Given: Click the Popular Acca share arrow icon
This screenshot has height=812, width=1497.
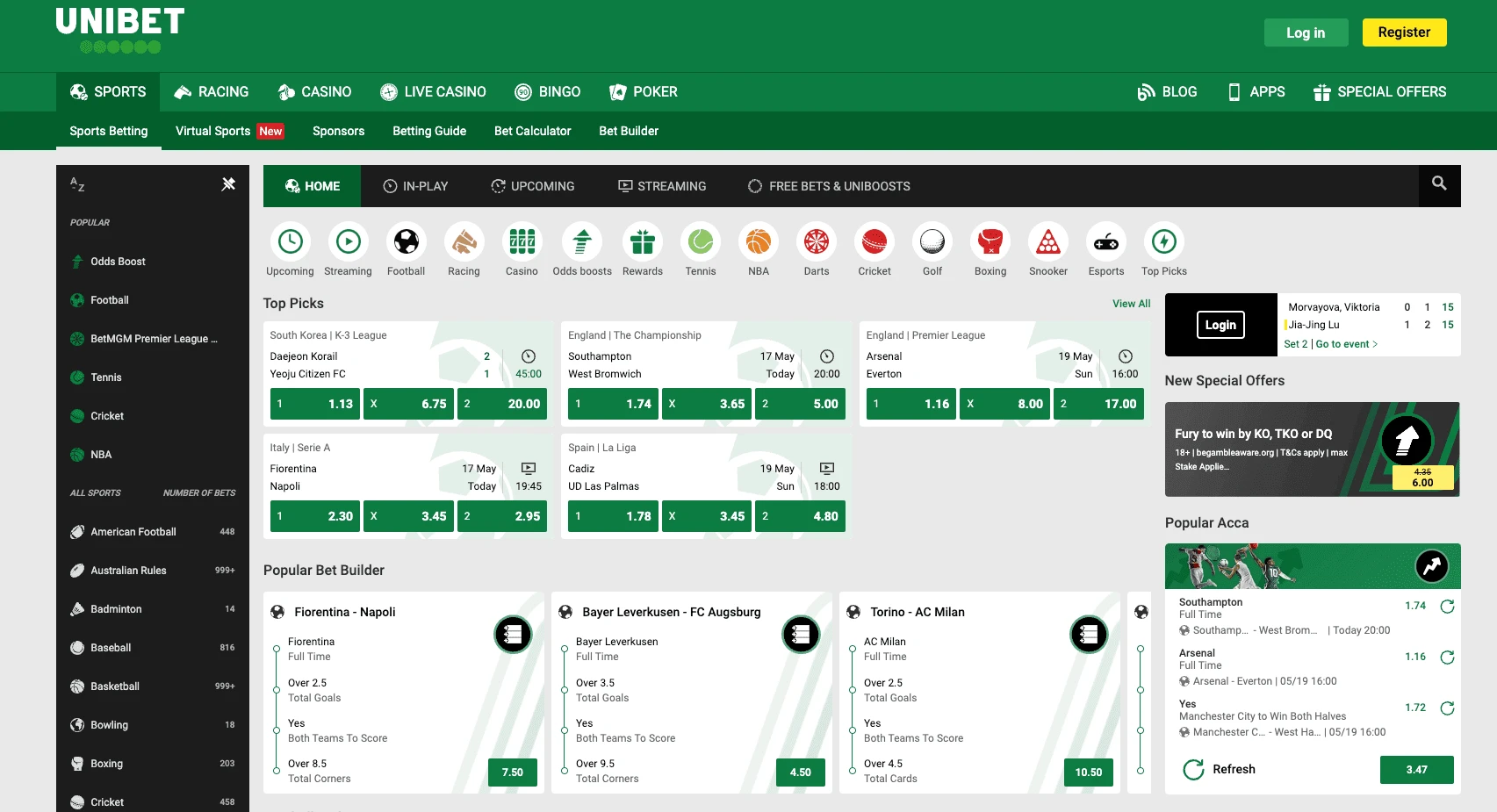Looking at the screenshot, I should click(x=1432, y=566).
